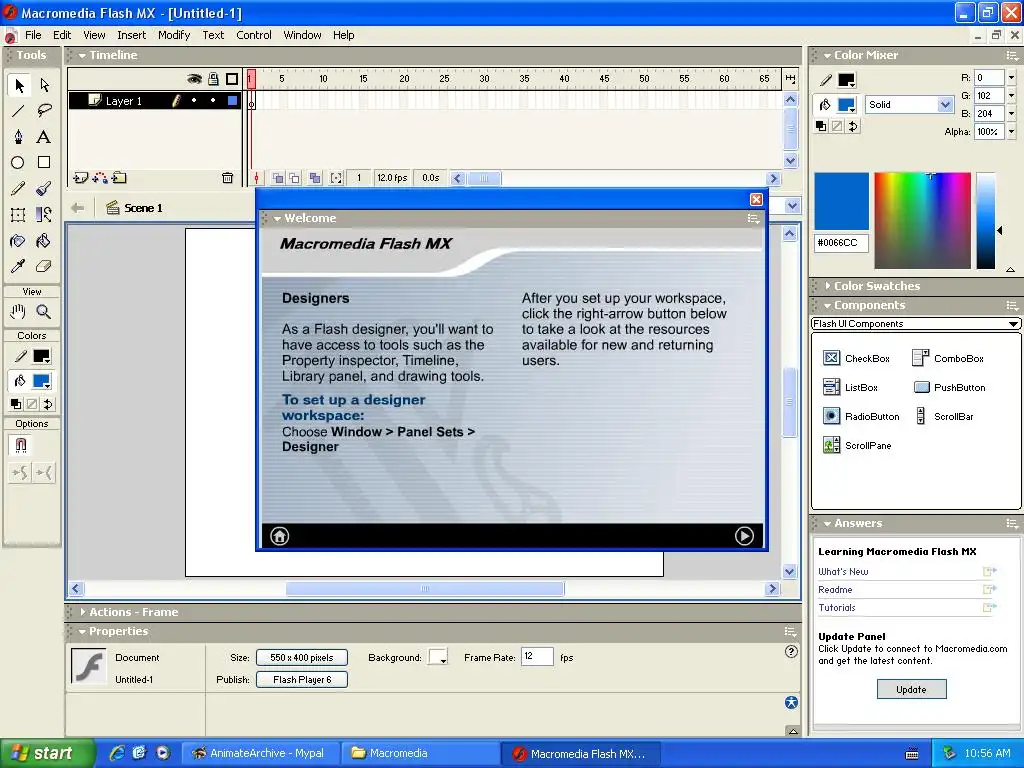Click the Flash Player 6 publish button
This screenshot has height=768, width=1024.
pyautogui.click(x=302, y=680)
